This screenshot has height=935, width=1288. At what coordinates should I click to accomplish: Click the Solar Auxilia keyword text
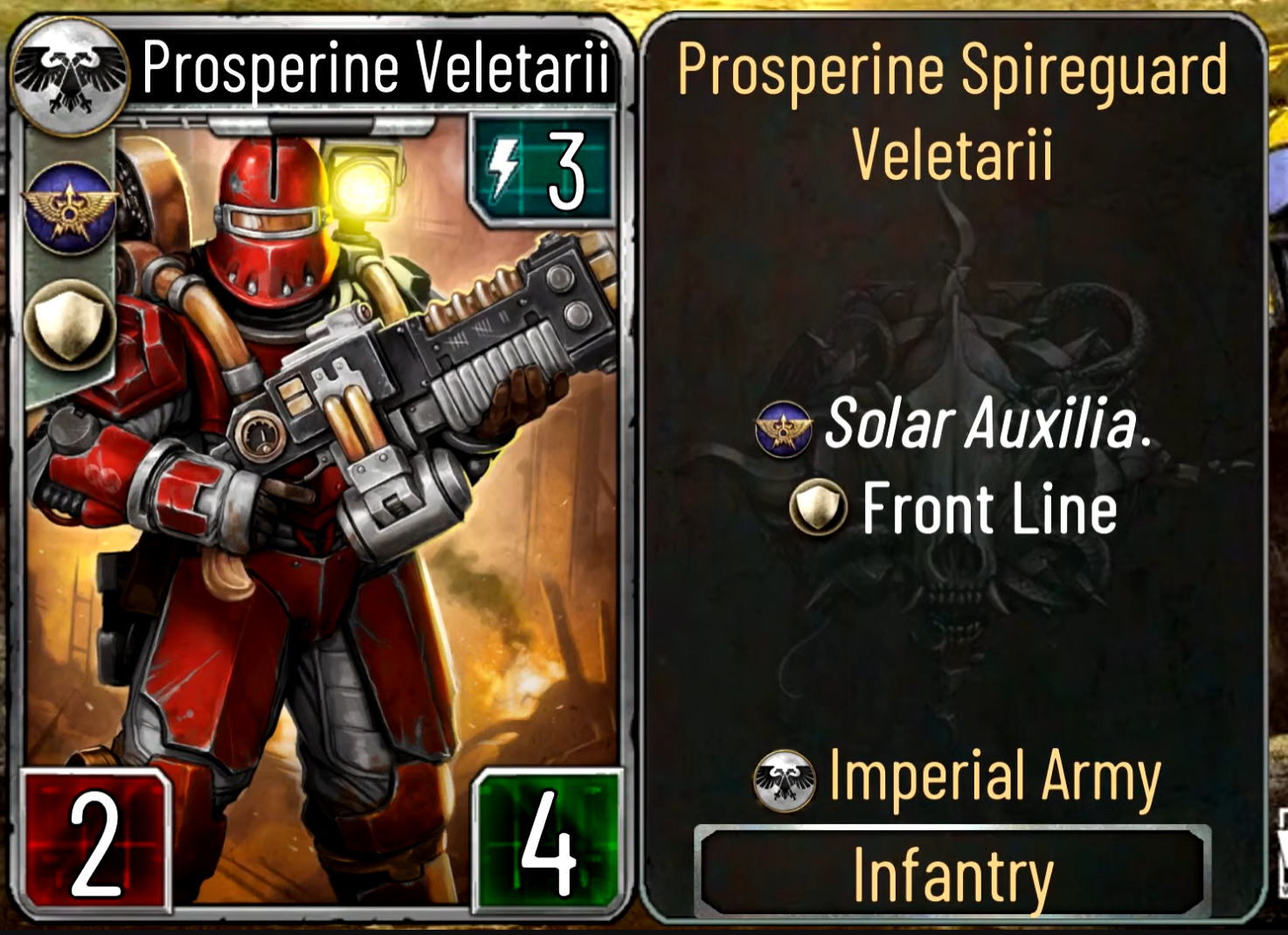tap(987, 424)
